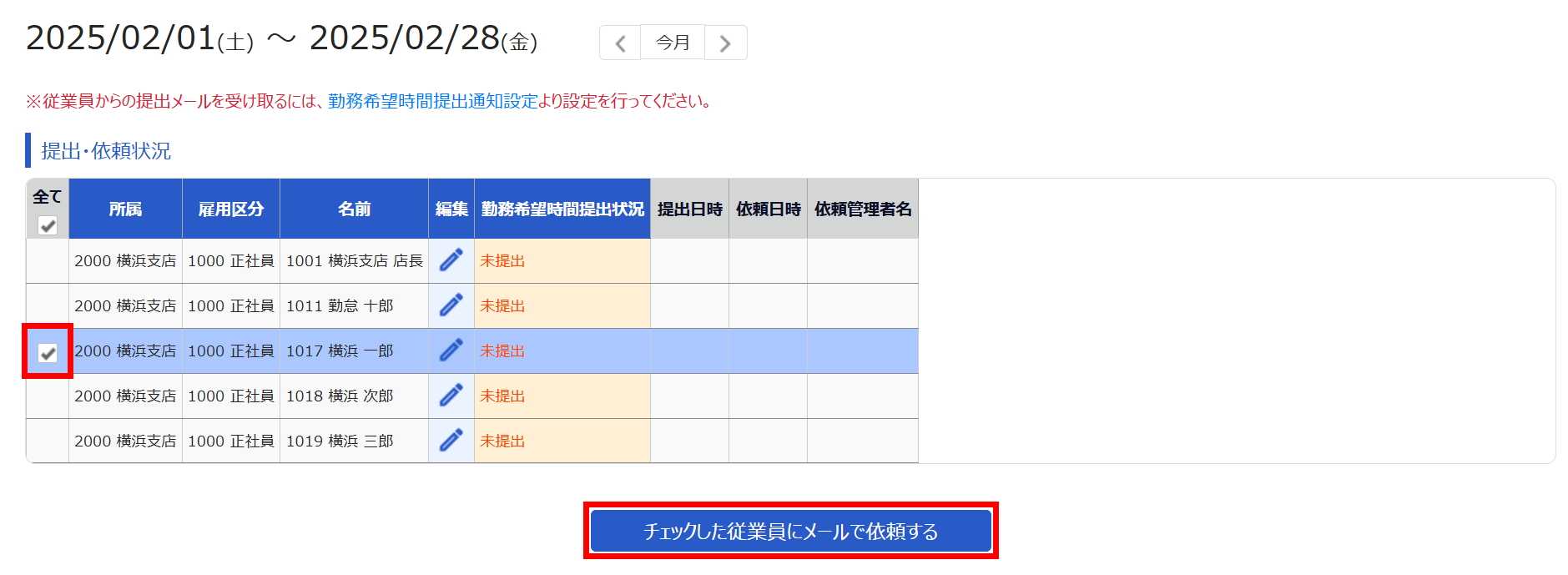Select the row for 1018 横浜 次郎

48,396
